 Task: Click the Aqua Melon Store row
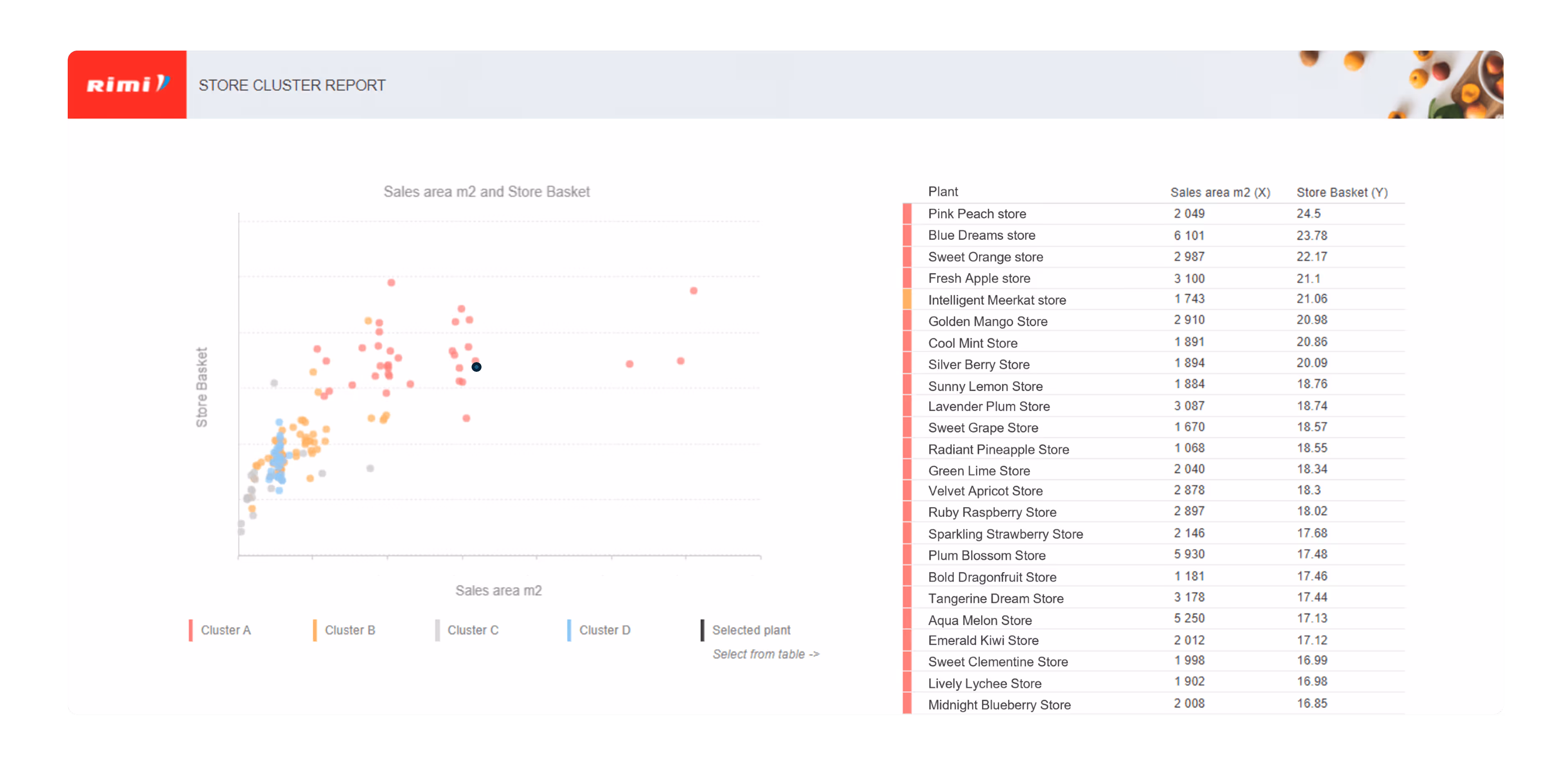(x=979, y=620)
